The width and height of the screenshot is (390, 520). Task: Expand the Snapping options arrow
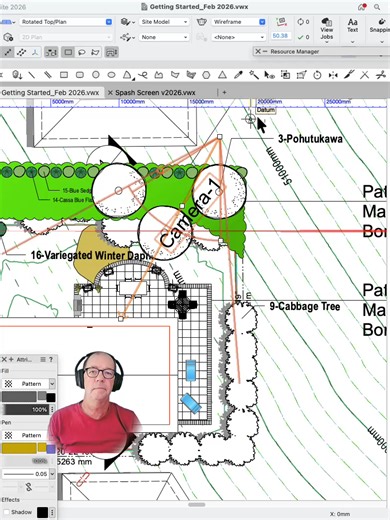click(381, 42)
